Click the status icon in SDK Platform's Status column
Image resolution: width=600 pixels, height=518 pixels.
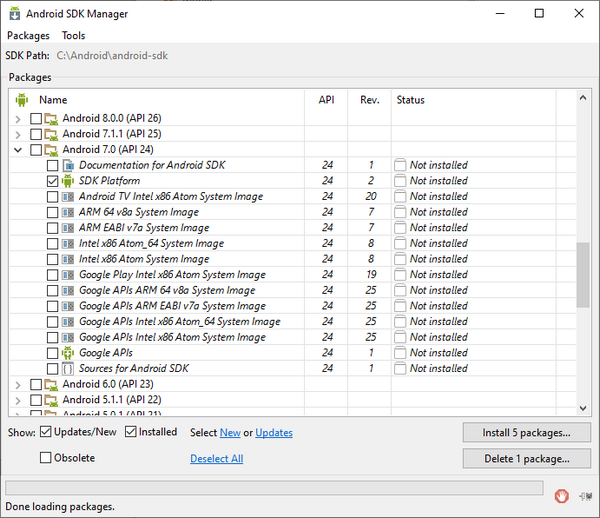pyautogui.click(x=400, y=181)
